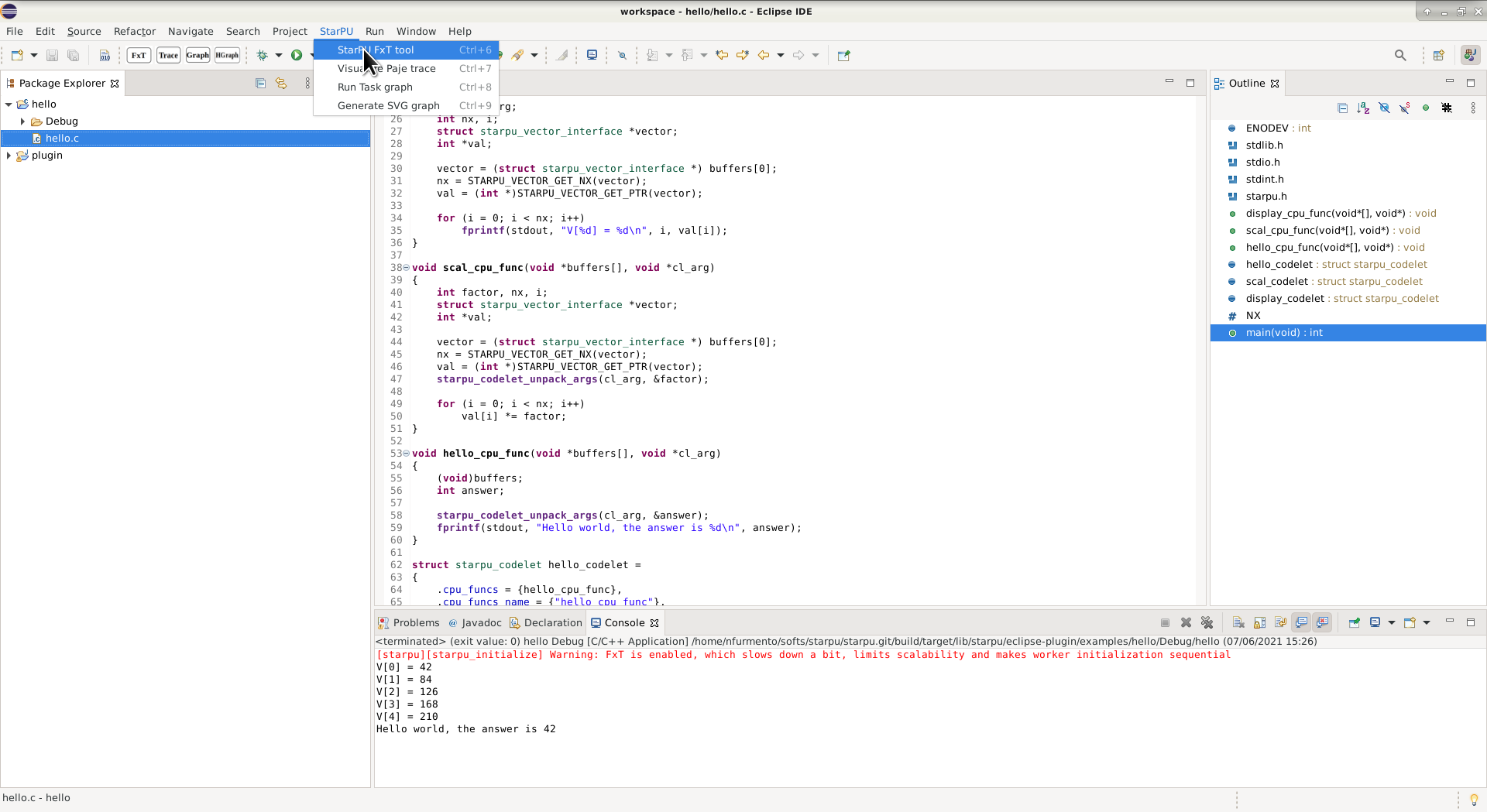Minimize the editor area pane
Viewport: 1487px width, 812px height.
pos(1169,82)
